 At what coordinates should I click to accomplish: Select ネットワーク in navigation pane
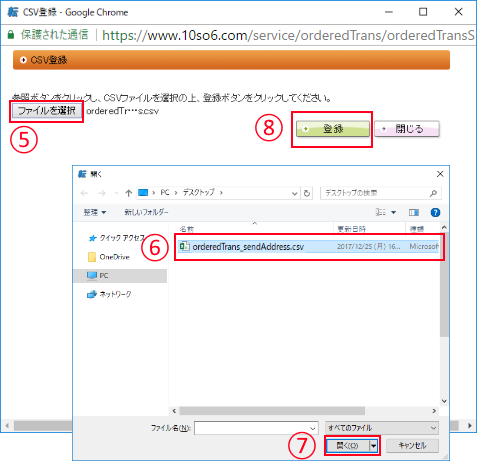[x=109, y=294]
